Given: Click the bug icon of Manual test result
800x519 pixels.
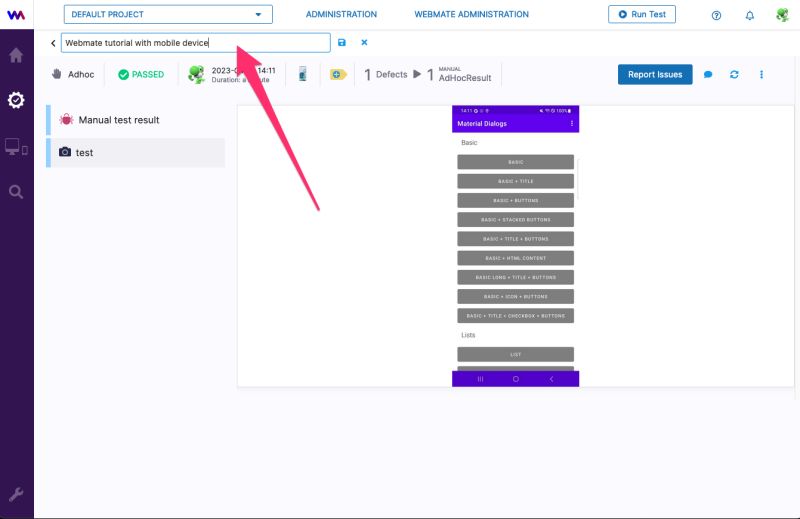Looking at the screenshot, I should tap(66, 119).
